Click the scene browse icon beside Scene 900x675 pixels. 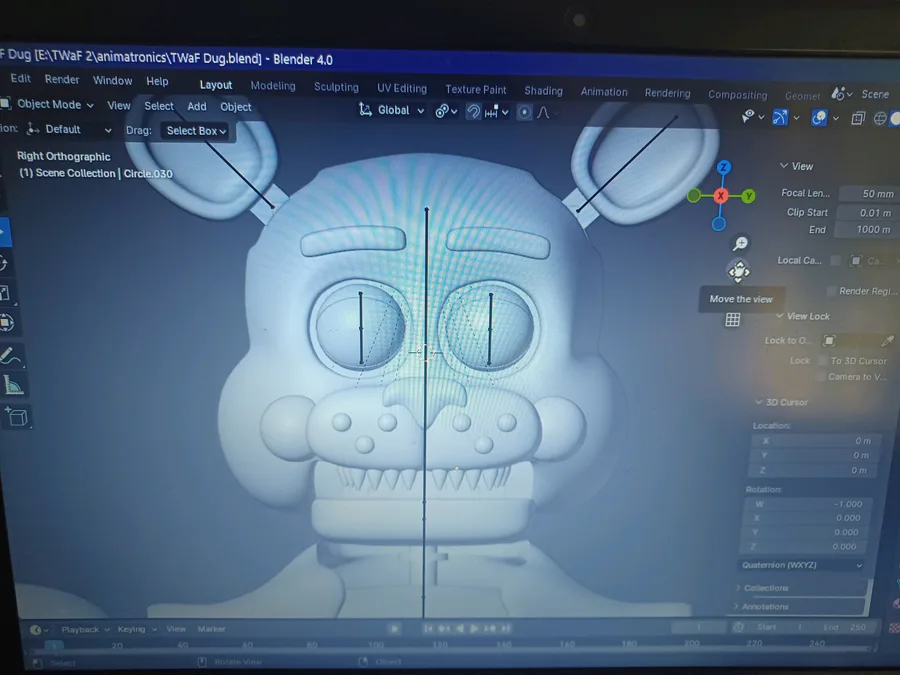click(839, 94)
